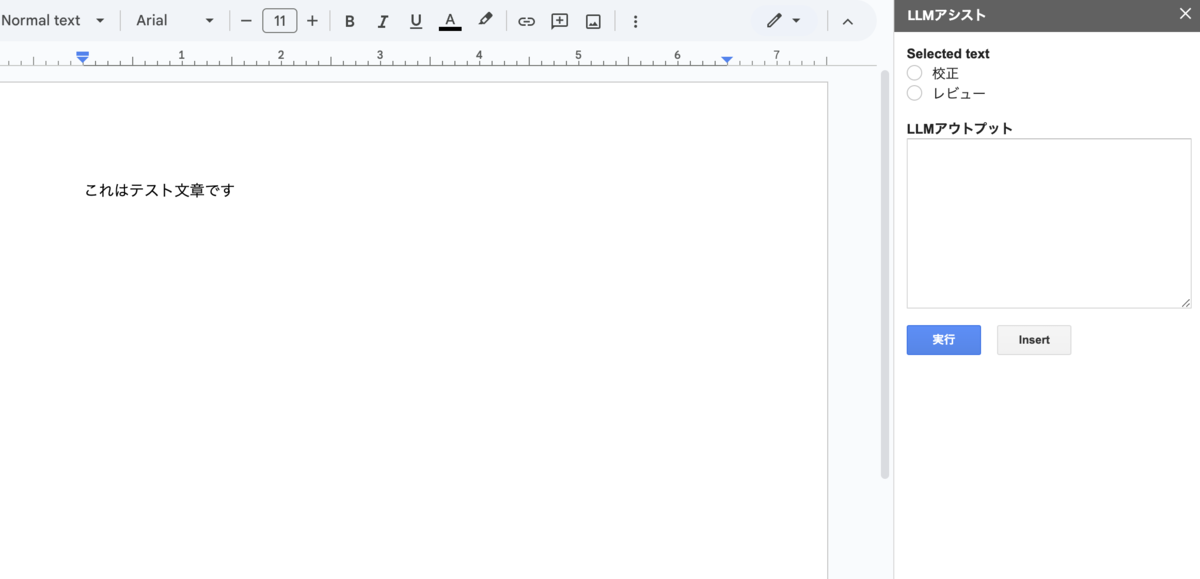Toggle italic formatting
Image resolution: width=1200 pixels, height=579 pixels.
coord(383,21)
